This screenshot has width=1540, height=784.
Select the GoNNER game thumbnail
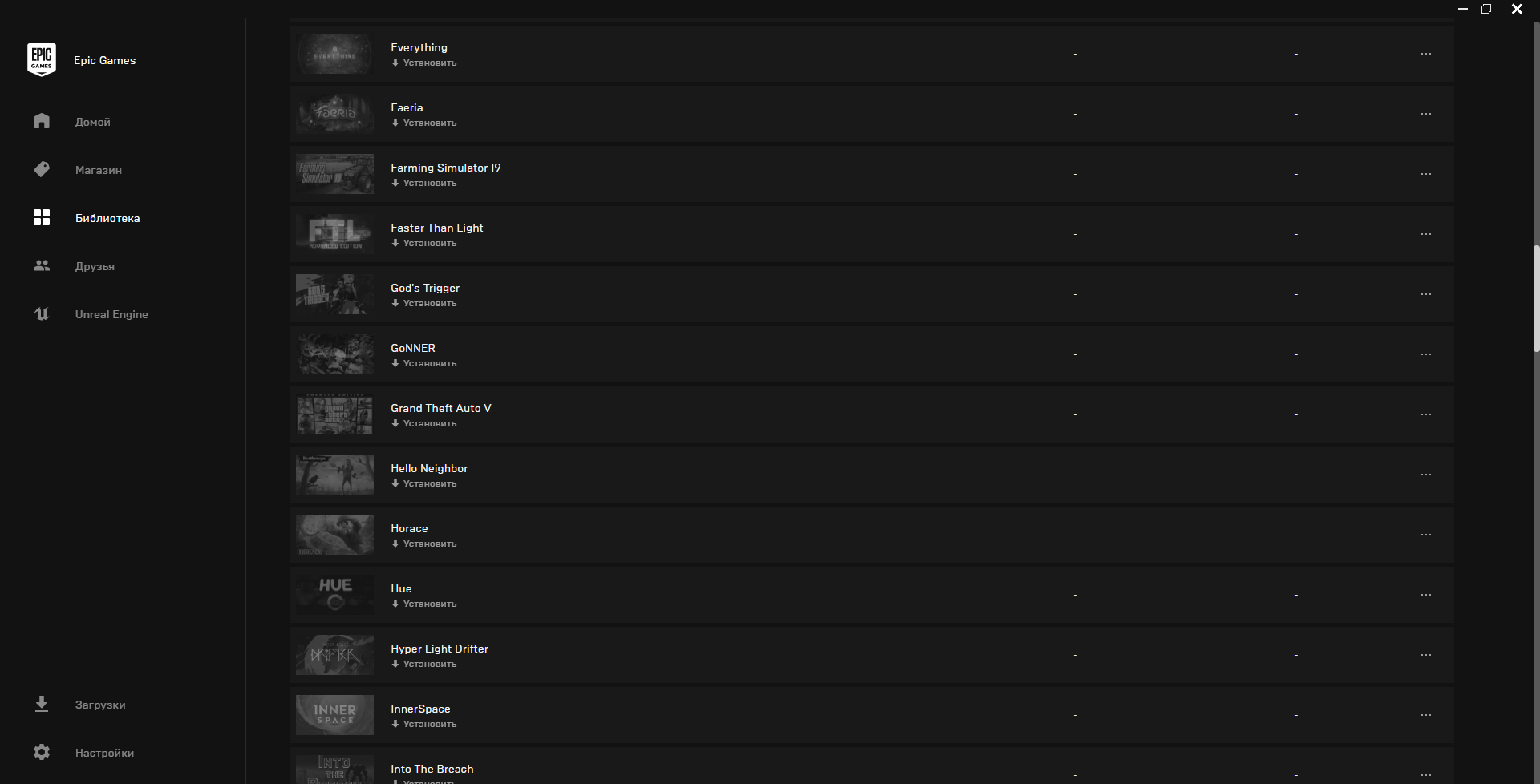334,354
